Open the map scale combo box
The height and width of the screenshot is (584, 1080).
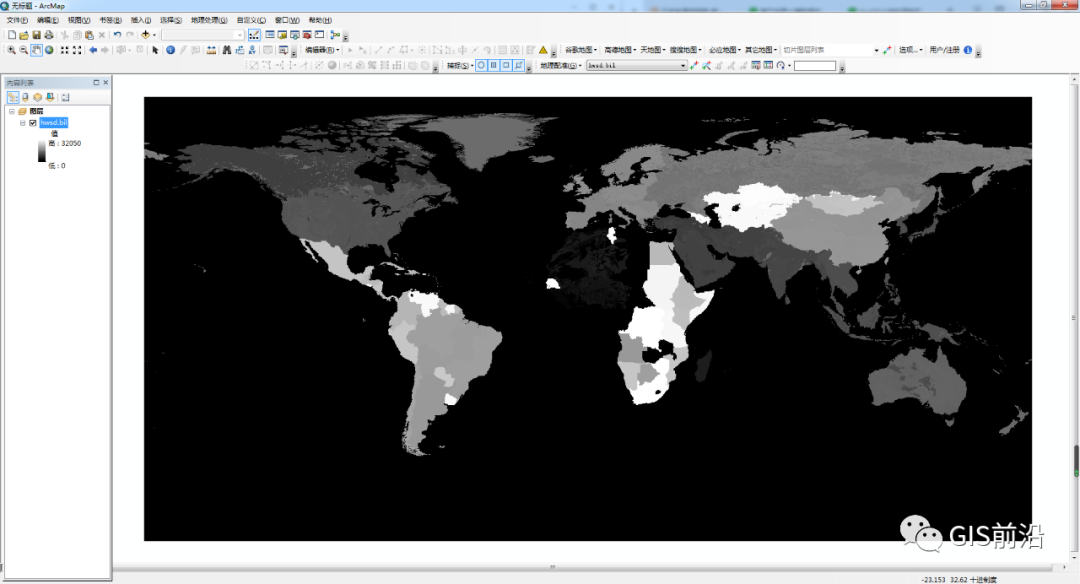point(202,34)
